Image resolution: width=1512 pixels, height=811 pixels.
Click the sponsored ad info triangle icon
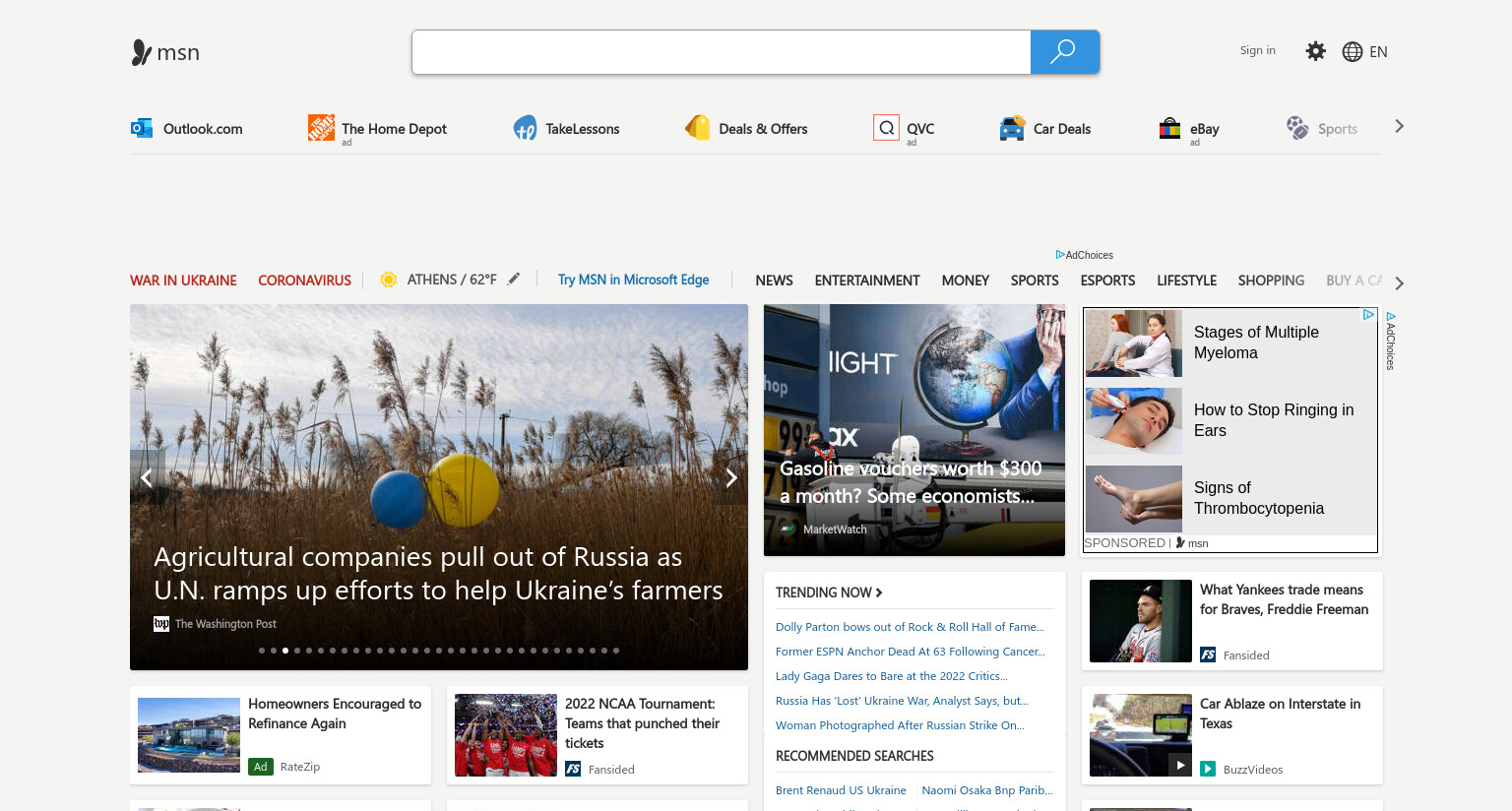[x=1368, y=315]
